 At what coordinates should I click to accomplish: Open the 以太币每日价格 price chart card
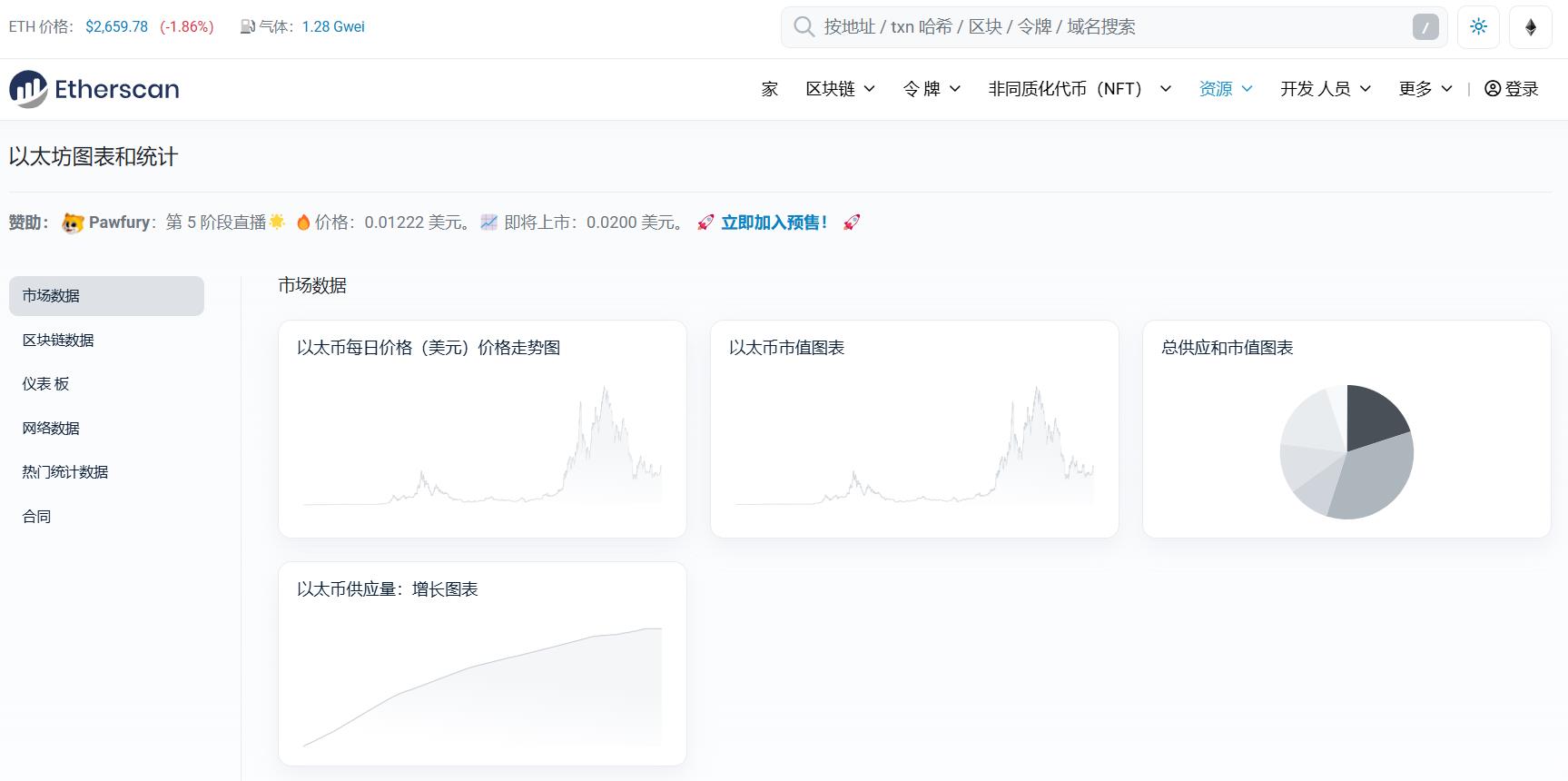(x=482, y=429)
